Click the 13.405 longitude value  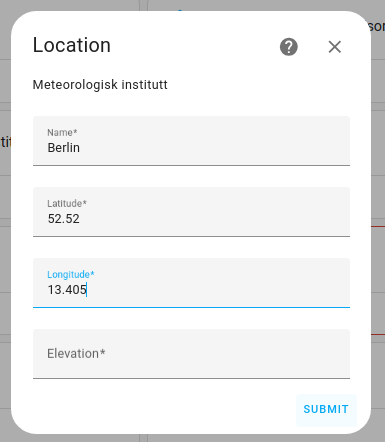tap(67, 290)
